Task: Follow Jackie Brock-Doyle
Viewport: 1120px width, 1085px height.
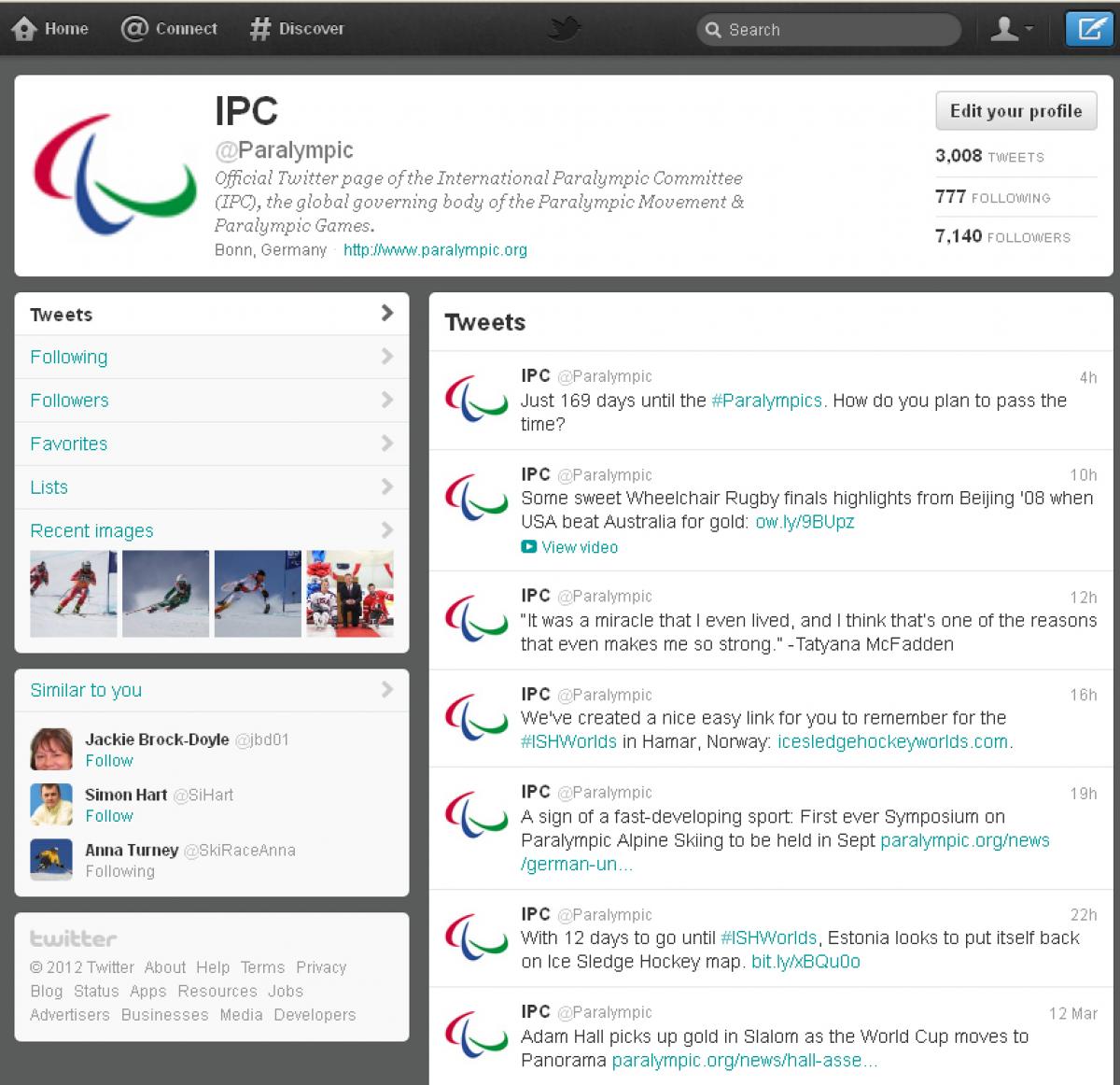Action: [109, 761]
